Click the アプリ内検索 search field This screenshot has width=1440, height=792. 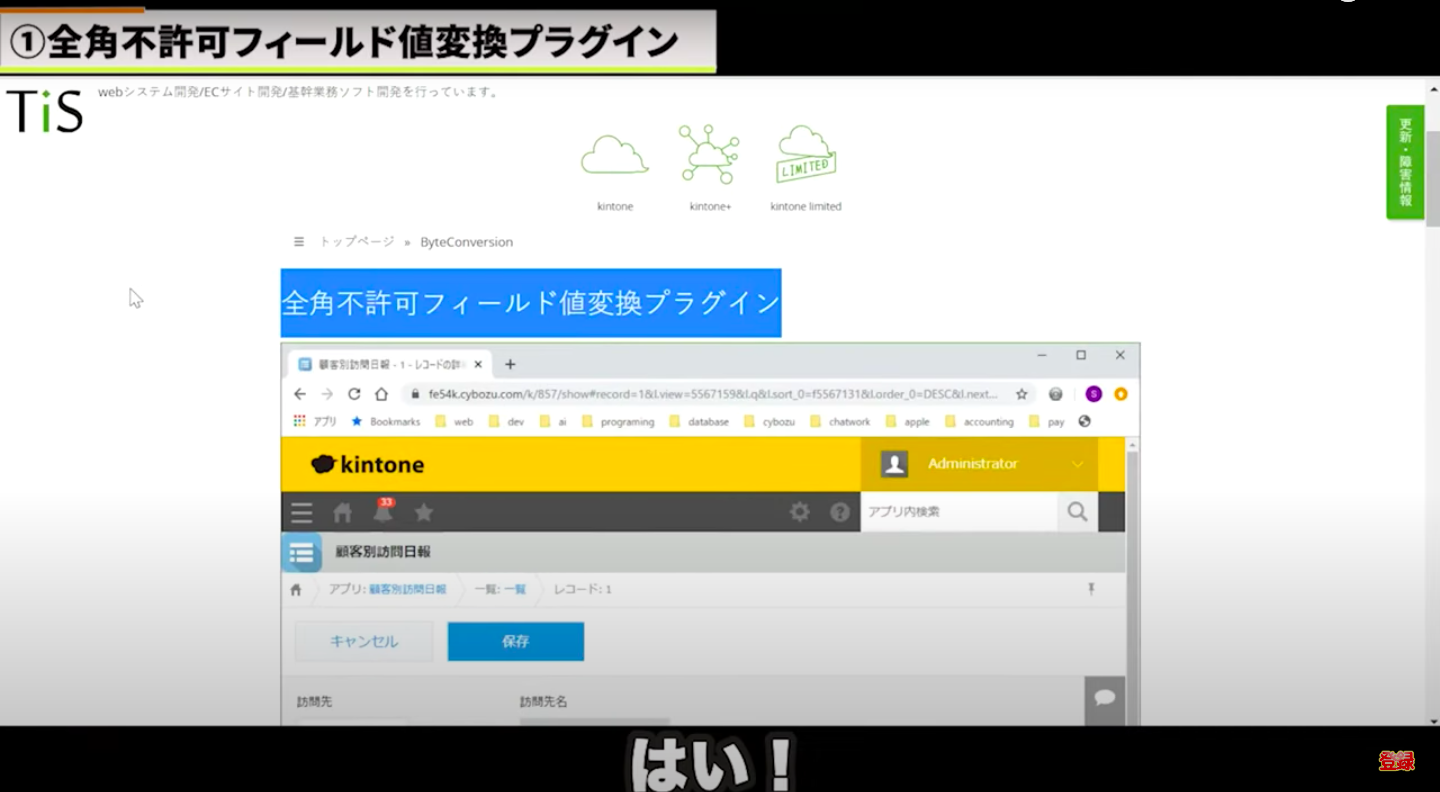pos(957,512)
